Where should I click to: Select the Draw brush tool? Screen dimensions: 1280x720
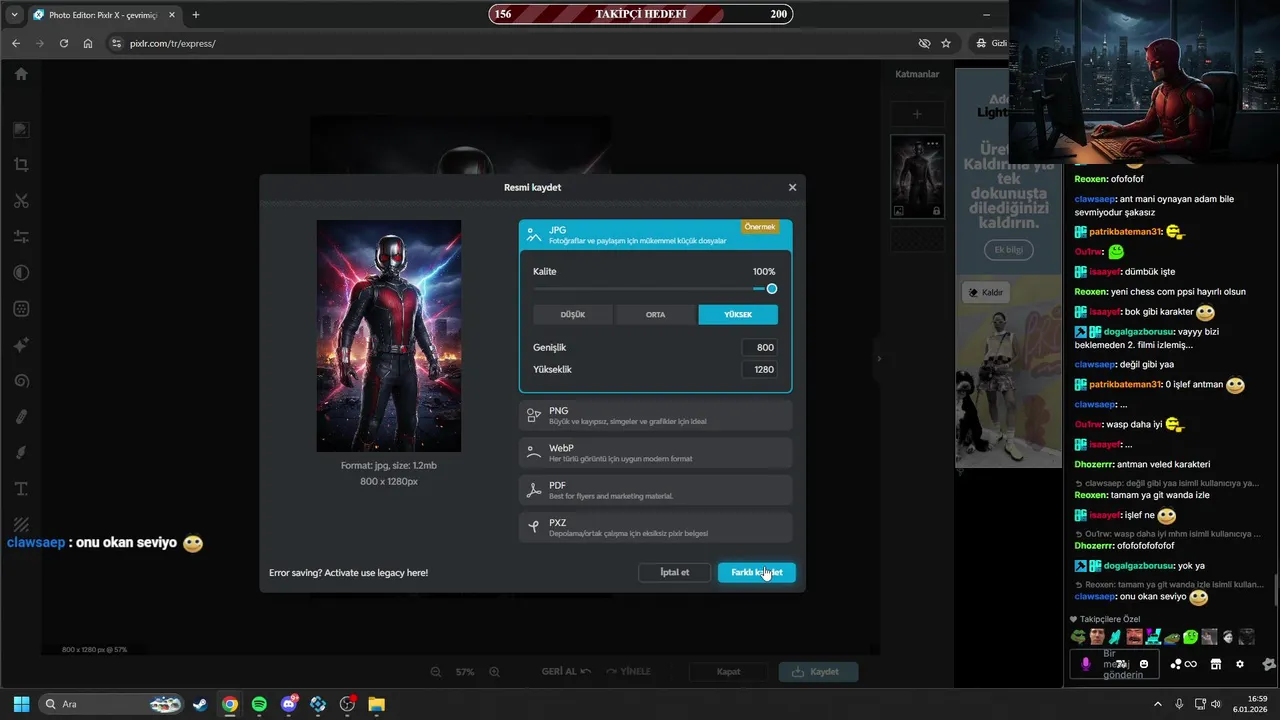(21, 453)
